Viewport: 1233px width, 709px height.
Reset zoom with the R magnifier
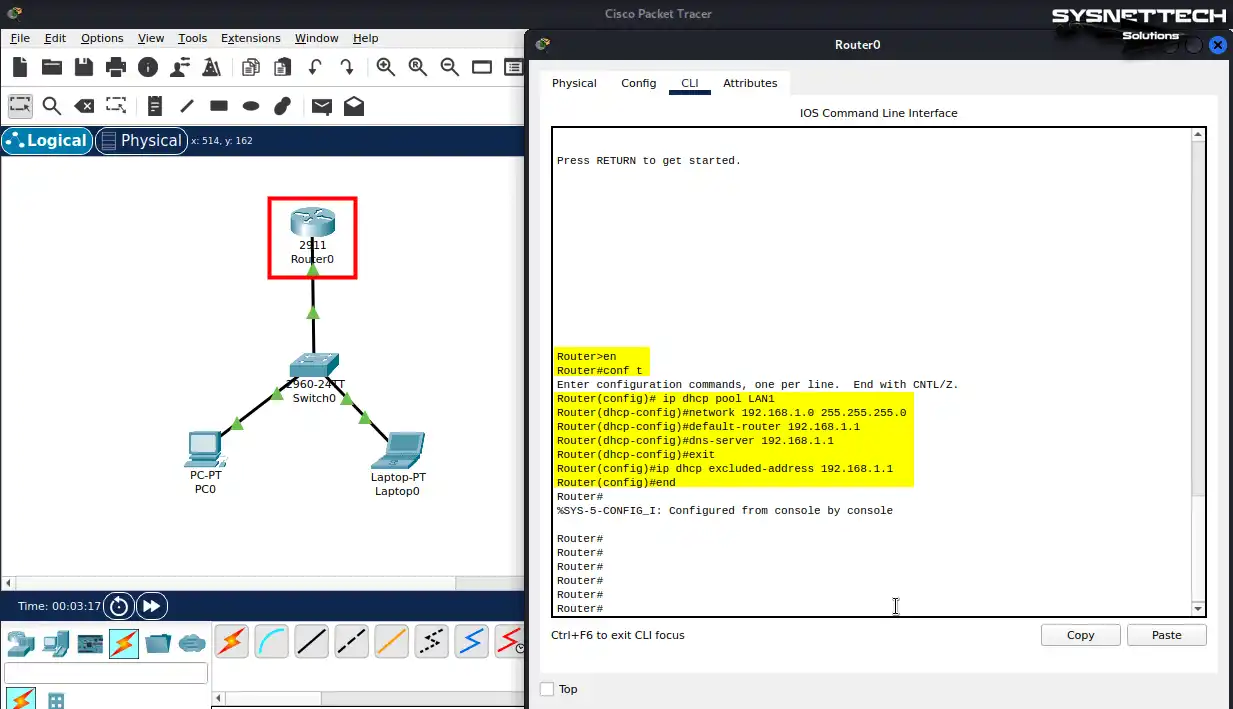pyautogui.click(x=418, y=67)
